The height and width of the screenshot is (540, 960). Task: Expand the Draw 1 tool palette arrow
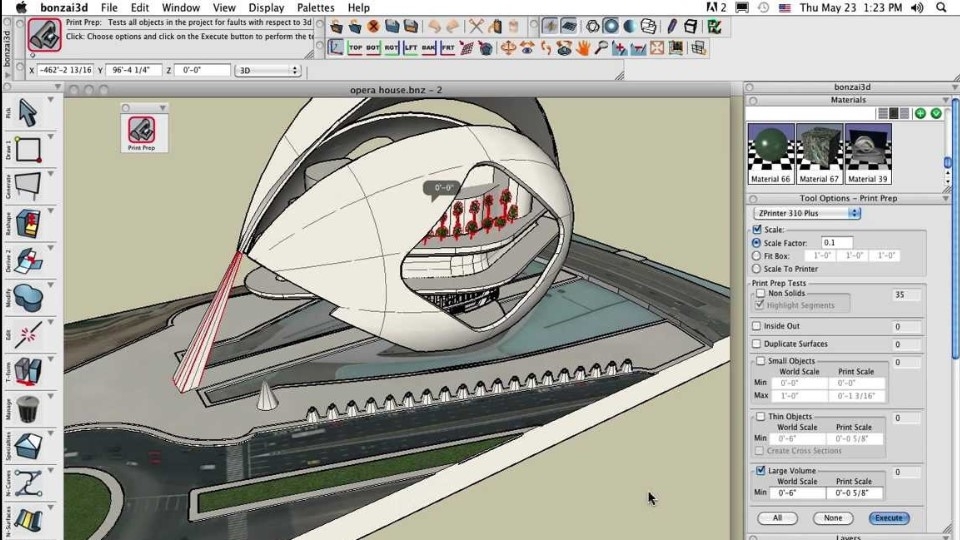coord(51,137)
